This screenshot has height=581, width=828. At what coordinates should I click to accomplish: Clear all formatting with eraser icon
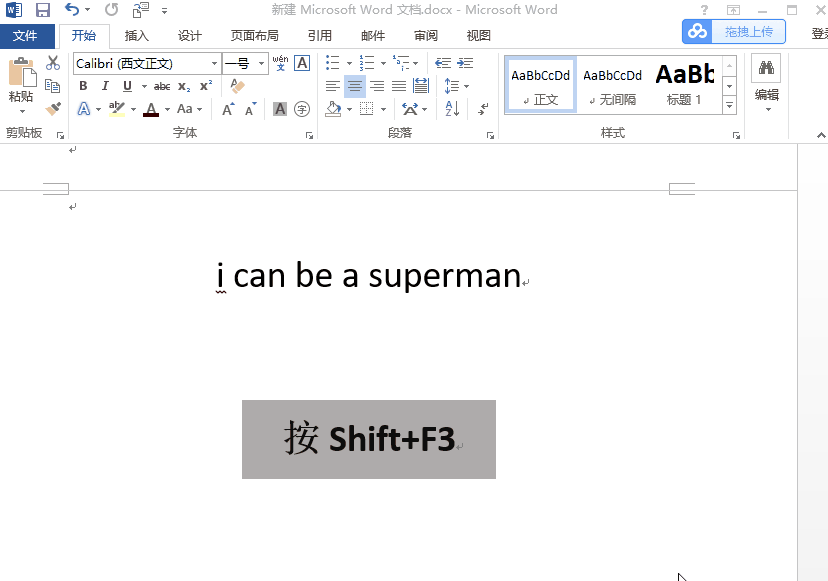(237, 86)
